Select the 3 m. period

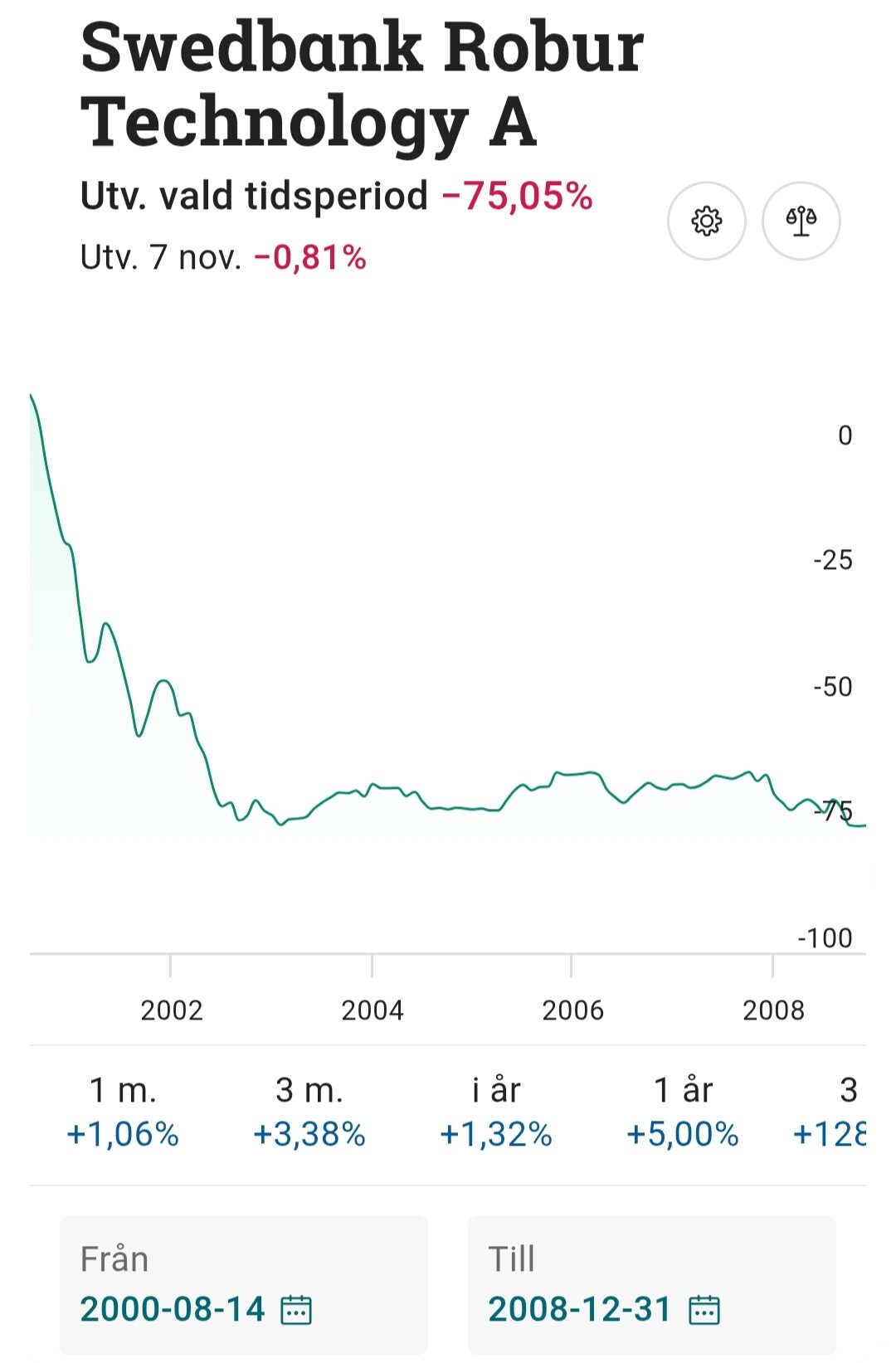[x=309, y=1112]
